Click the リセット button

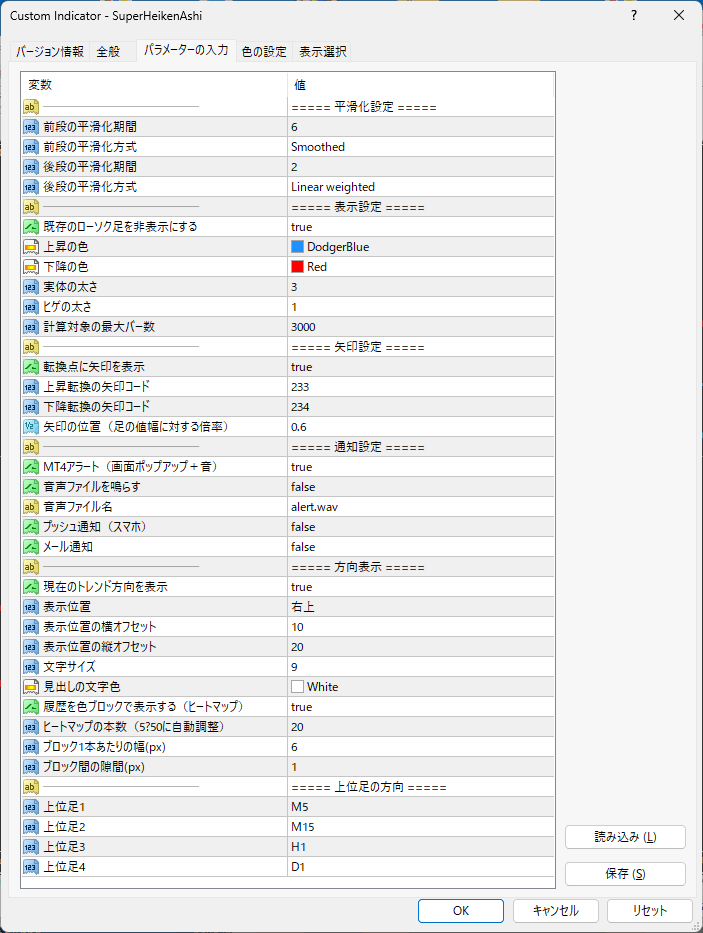point(649,910)
